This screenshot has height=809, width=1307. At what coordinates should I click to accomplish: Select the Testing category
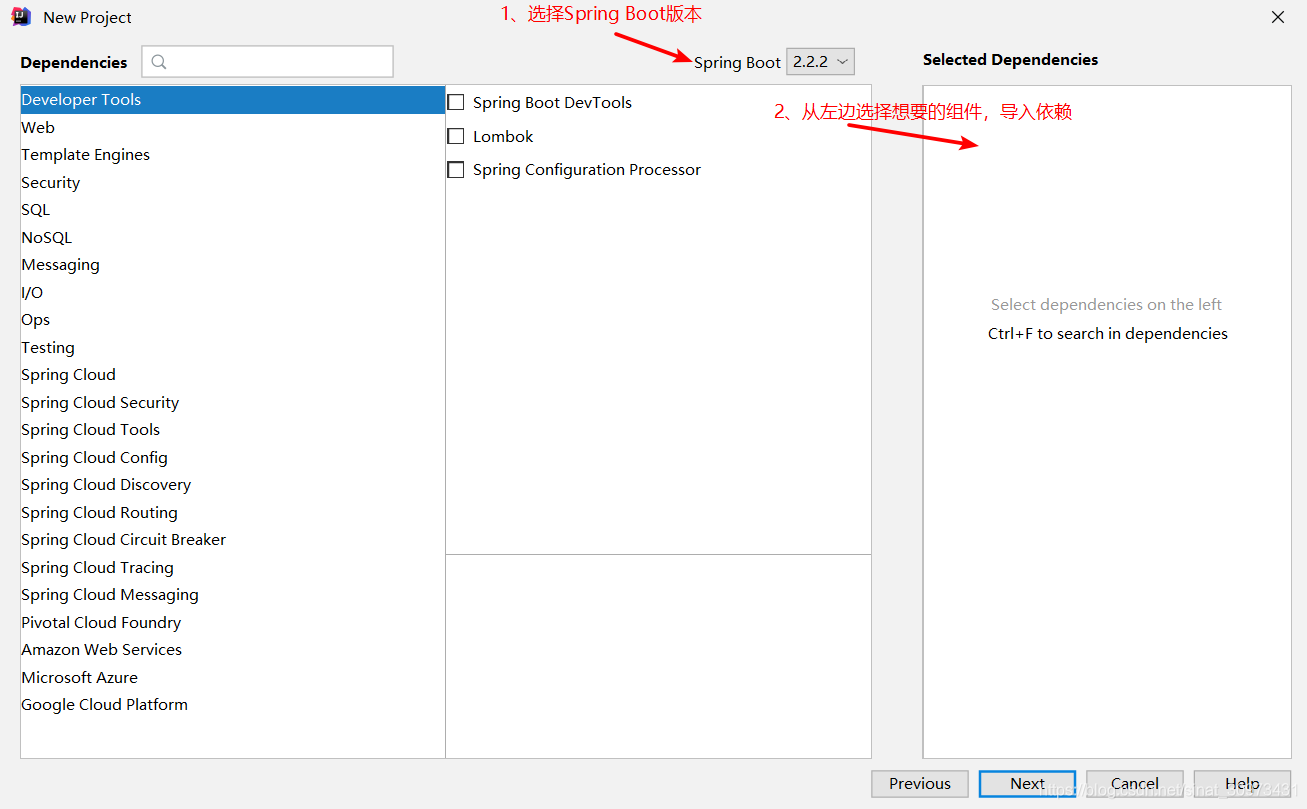click(x=233, y=347)
